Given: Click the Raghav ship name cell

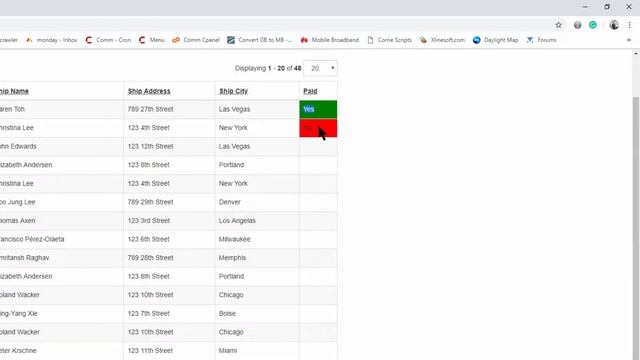Looking at the screenshot, I should (61, 258).
